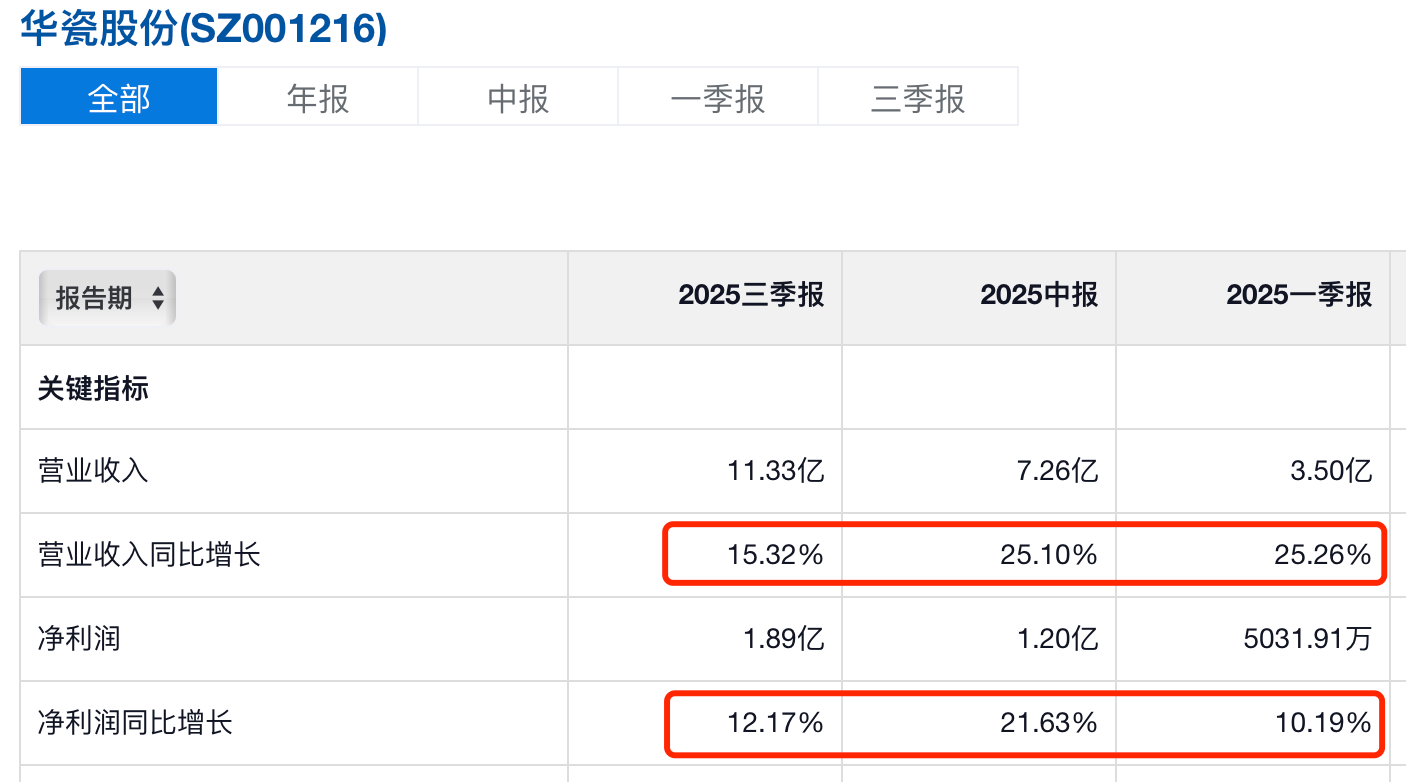The image size is (1406, 782).
Task: Click the 11.33亿 revenue cell
Action: pyautogui.click(x=776, y=471)
